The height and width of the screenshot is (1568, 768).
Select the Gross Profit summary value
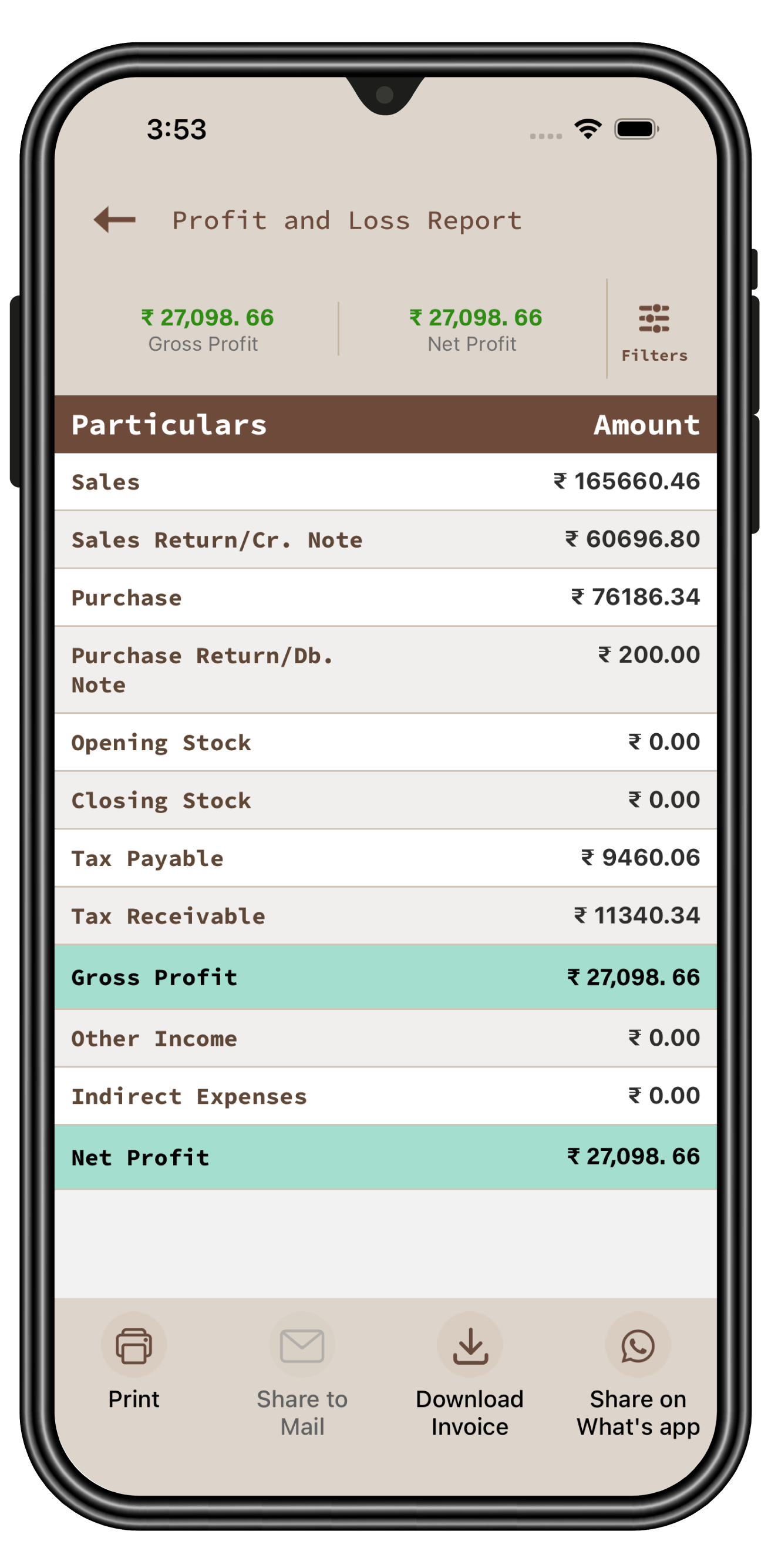pos(204,317)
